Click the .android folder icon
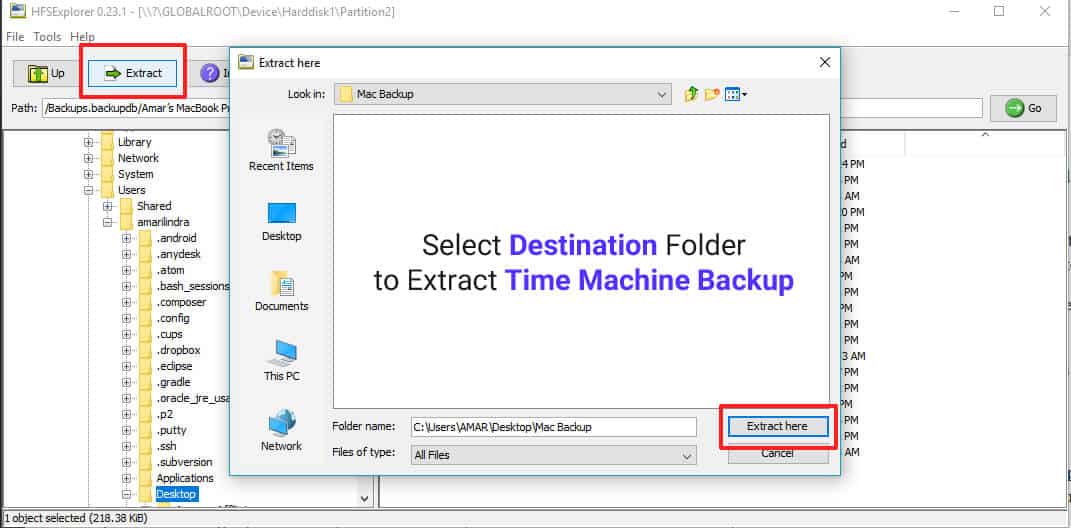1071x528 pixels. pos(145,238)
